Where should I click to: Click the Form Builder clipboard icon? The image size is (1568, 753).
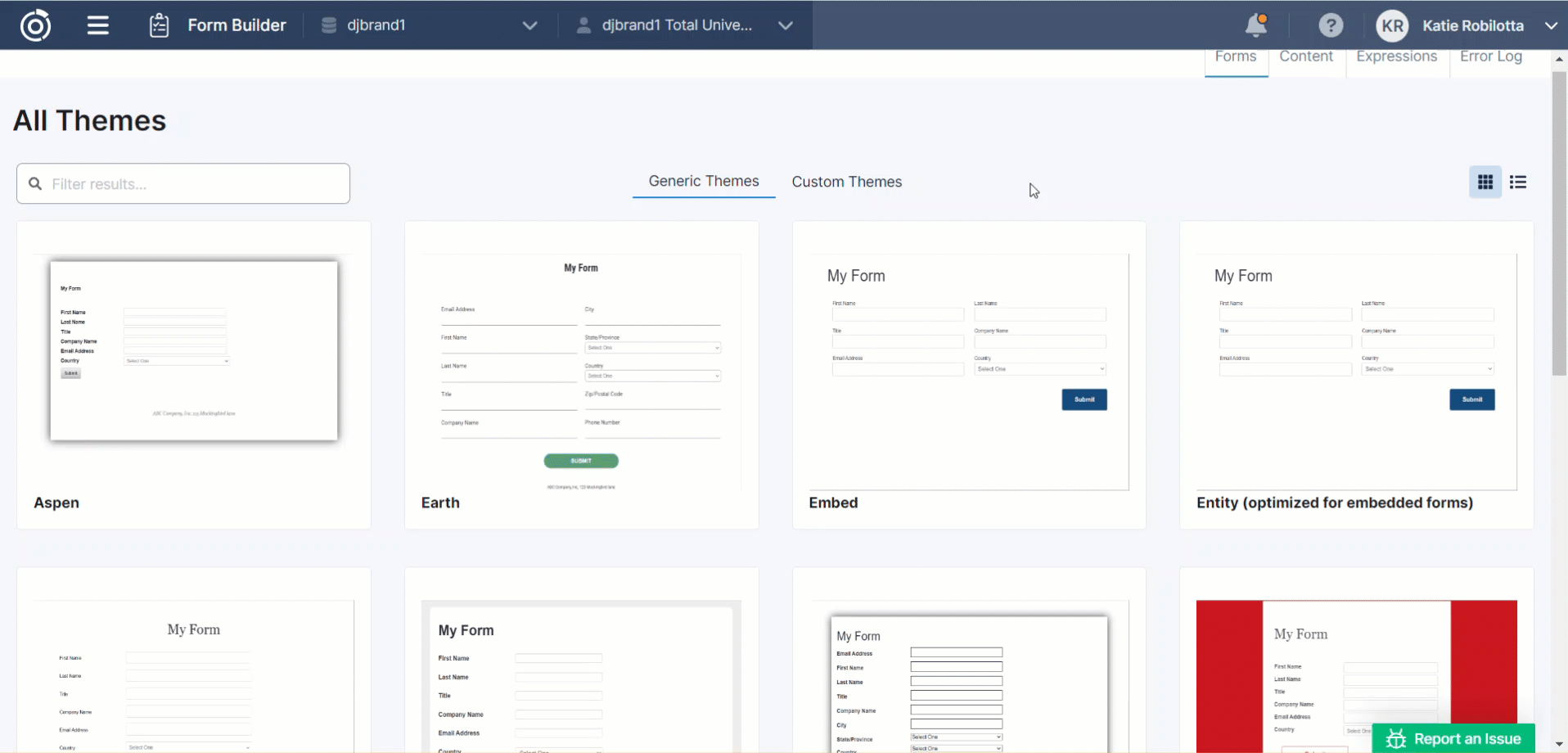click(159, 25)
